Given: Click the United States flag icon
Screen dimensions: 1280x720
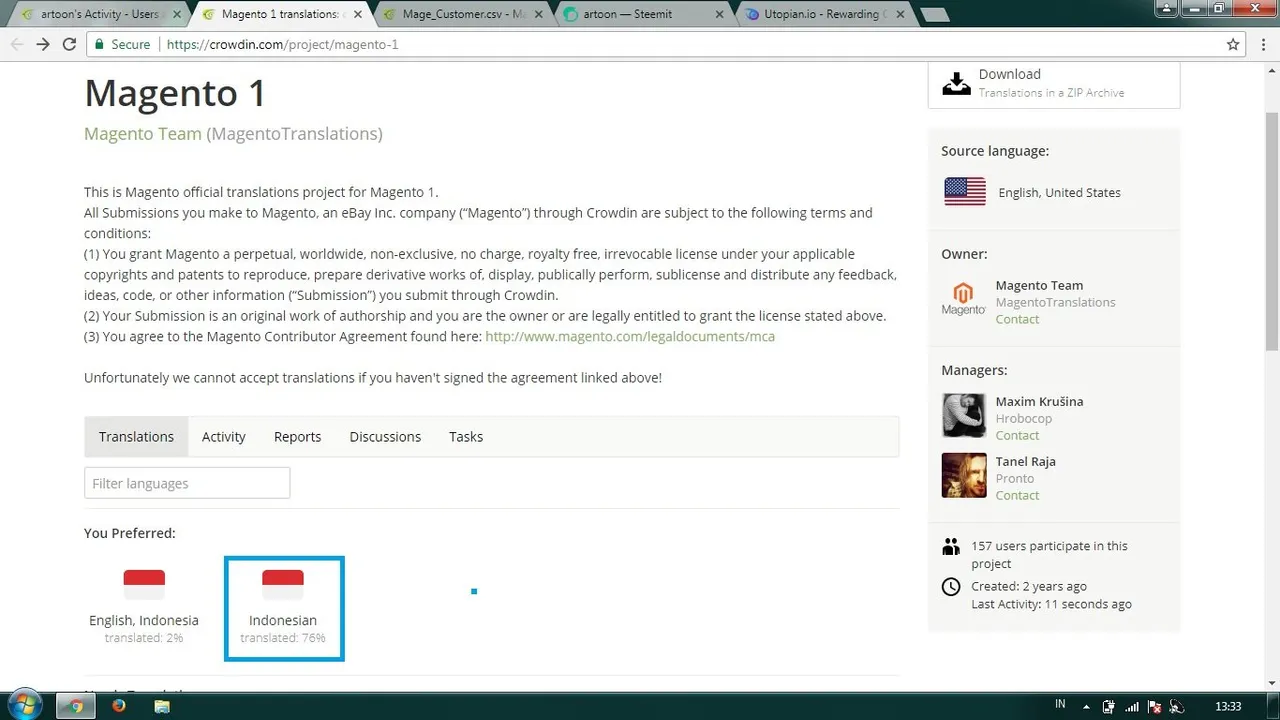Looking at the screenshot, I should tap(964, 192).
